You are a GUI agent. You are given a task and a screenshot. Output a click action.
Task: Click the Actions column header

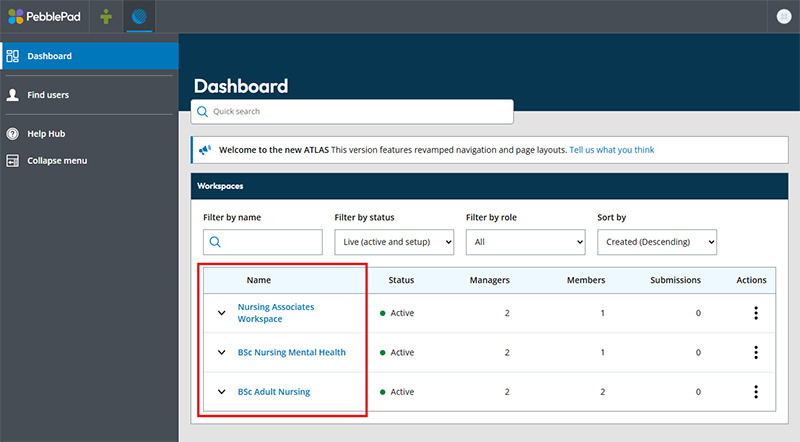752,280
